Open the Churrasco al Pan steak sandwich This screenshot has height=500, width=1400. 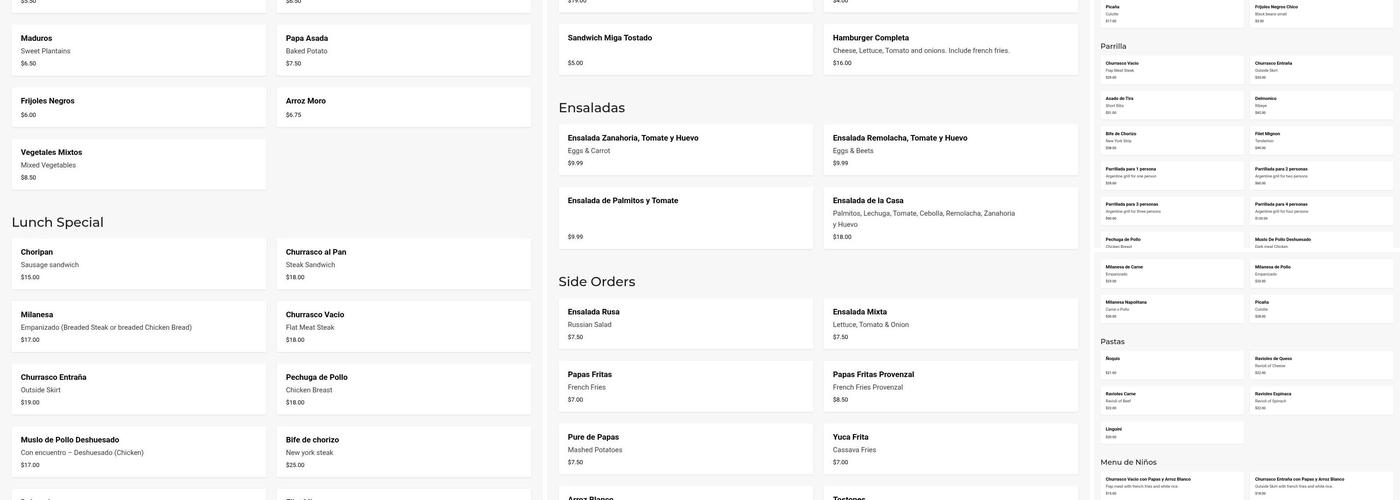click(x=404, y=264)
